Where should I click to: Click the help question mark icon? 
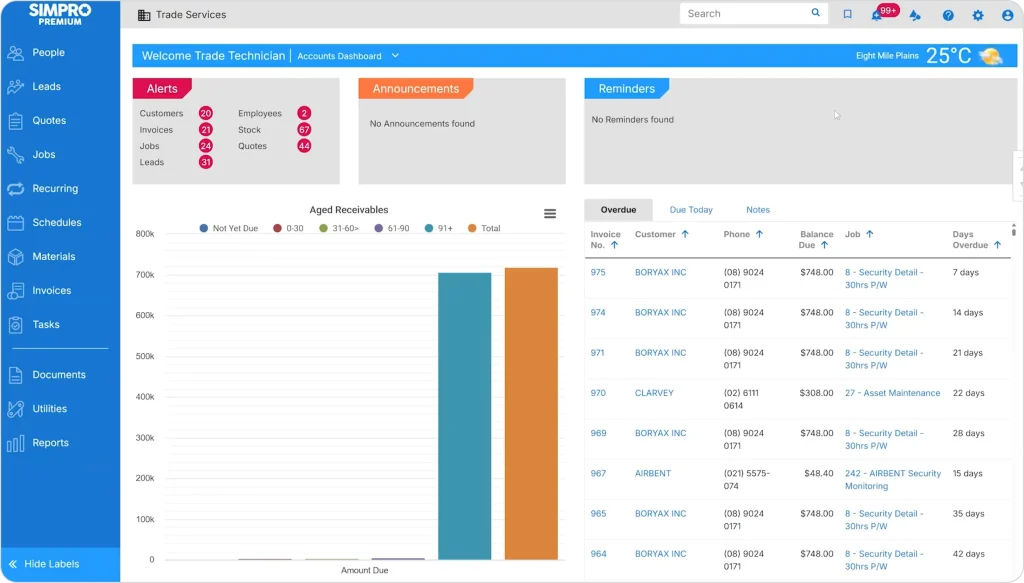pos(948,15)
